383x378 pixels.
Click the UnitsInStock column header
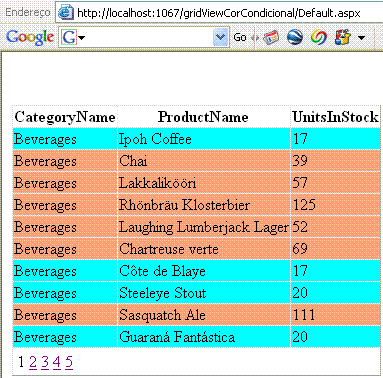(x=335, y=117)
